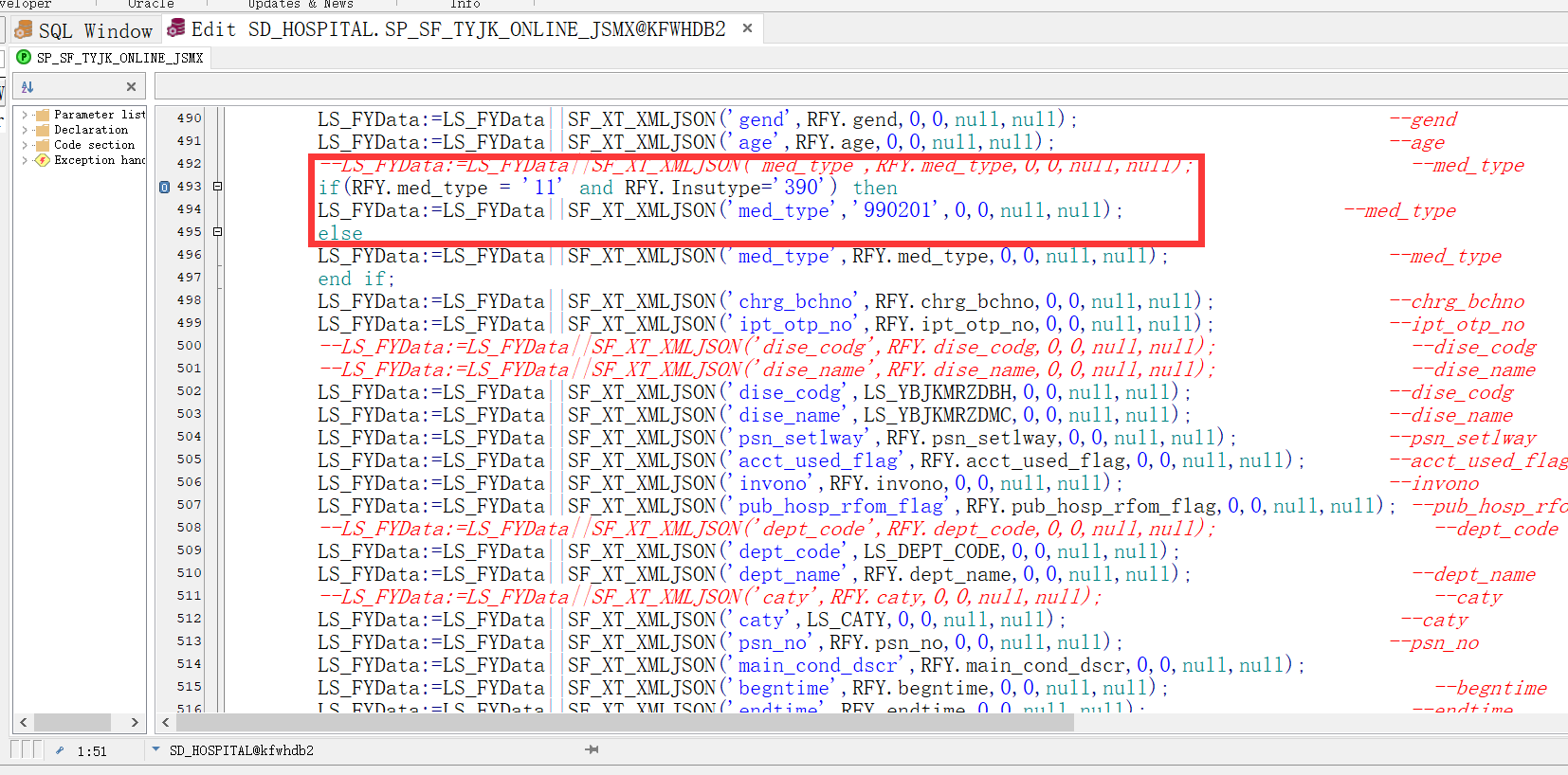Select the Parameter list tree item
Screen dimensions: 1568x775
tap(100, 115)
